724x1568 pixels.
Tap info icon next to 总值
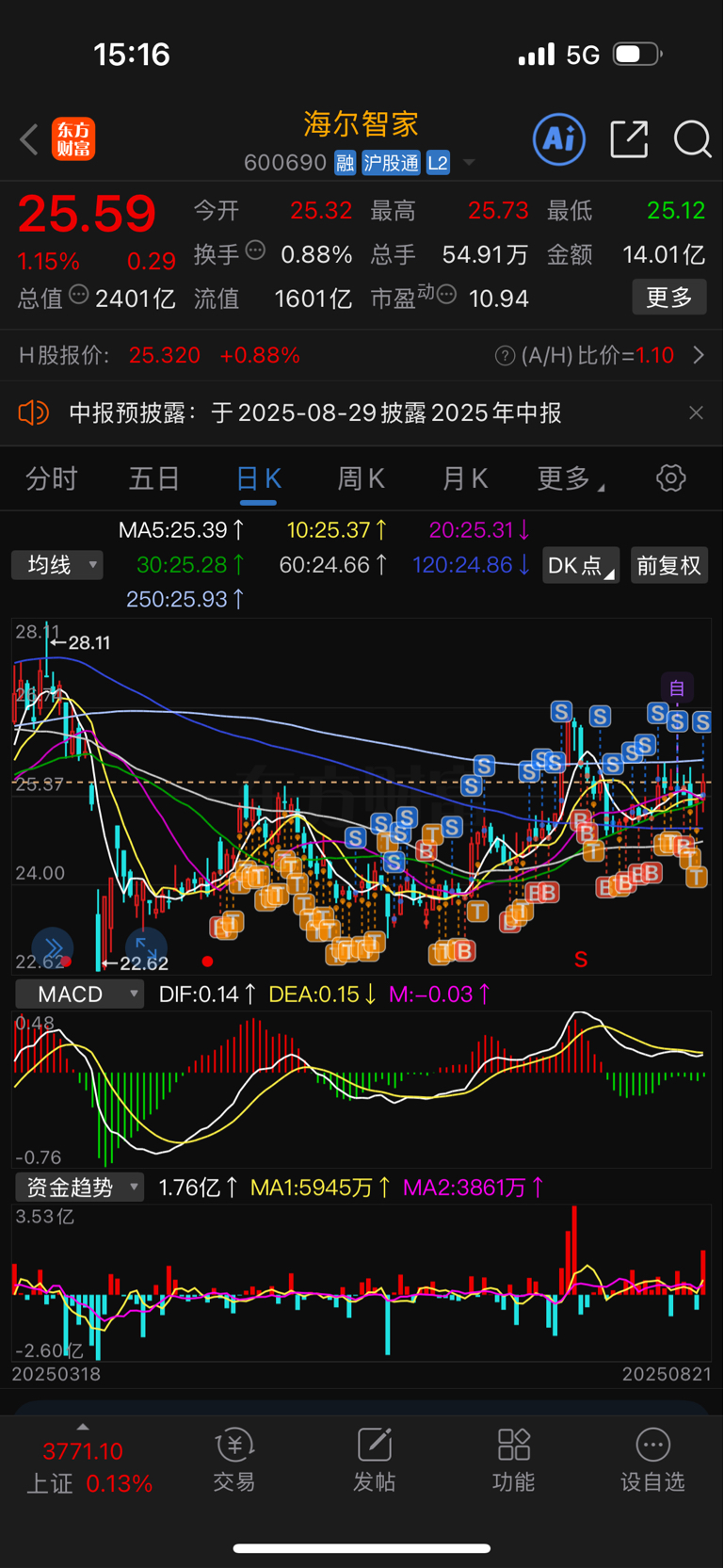[78, 295]
